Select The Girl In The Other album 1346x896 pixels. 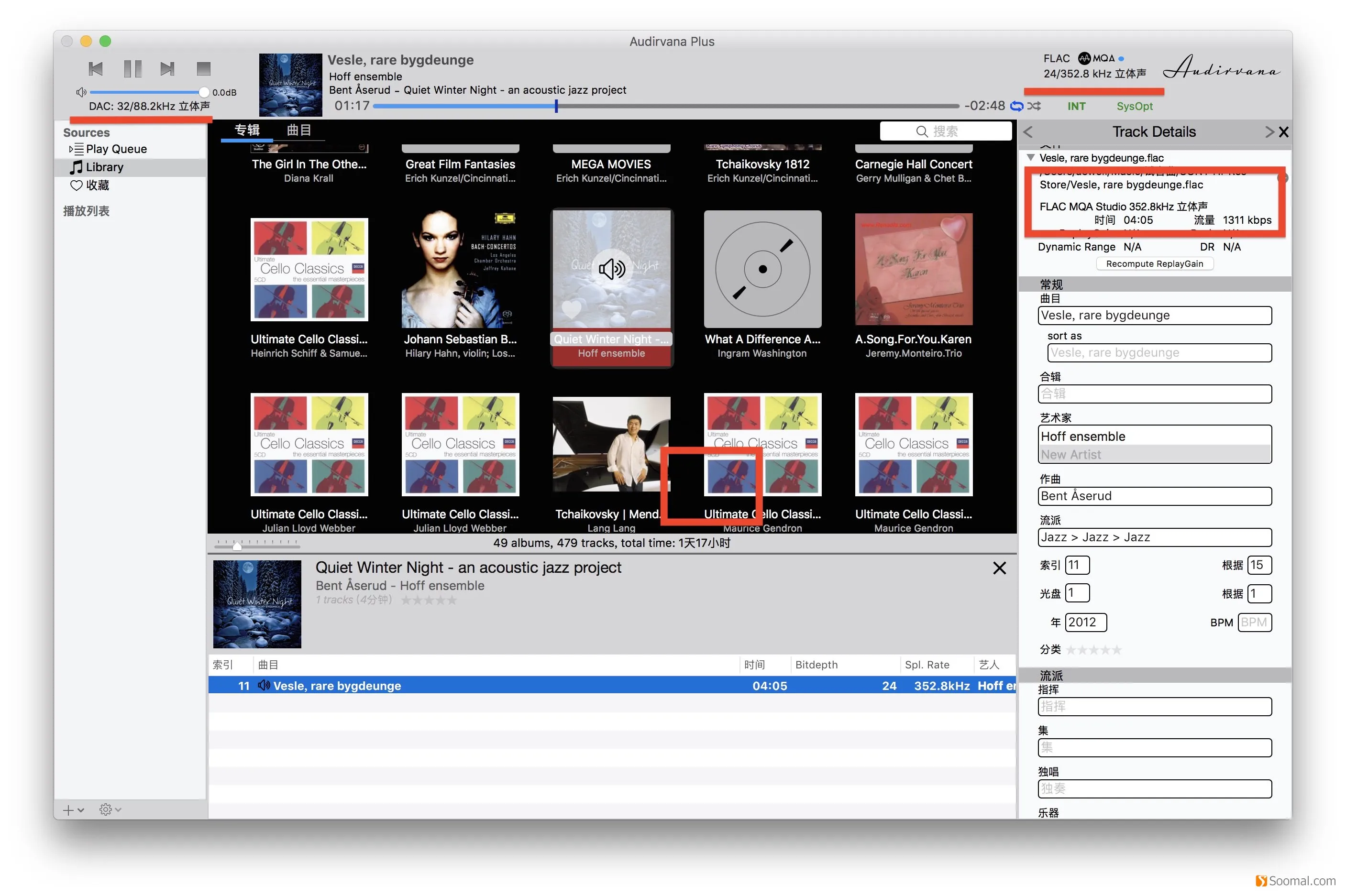(x=309, y=164)
